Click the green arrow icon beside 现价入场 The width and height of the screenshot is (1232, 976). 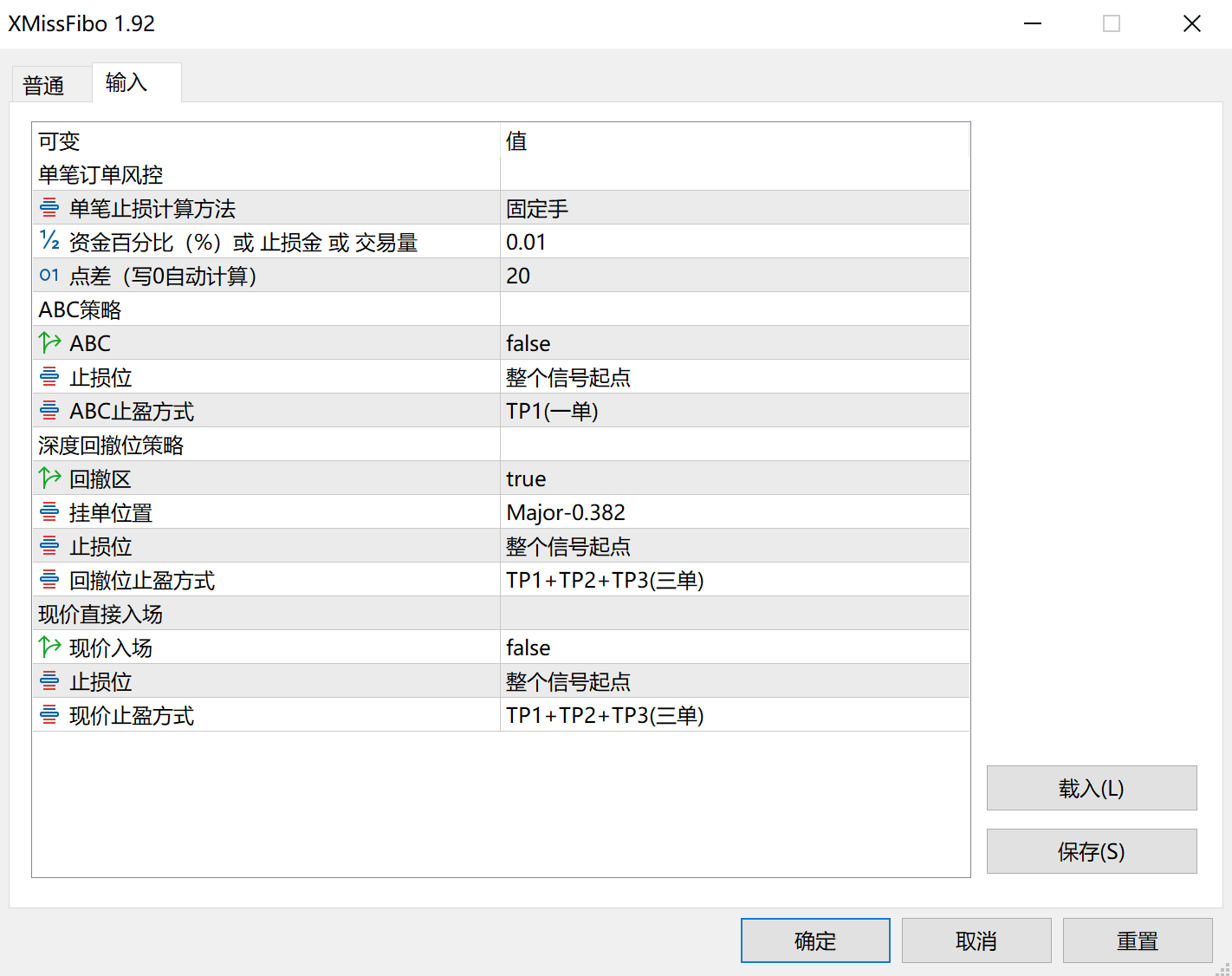click(x=49, y=647)
